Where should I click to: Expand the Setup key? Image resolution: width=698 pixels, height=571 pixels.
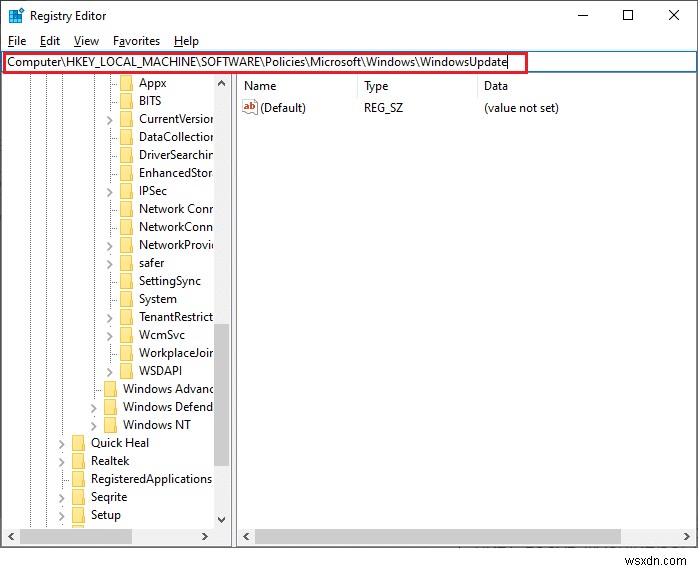tap(61, 516)
